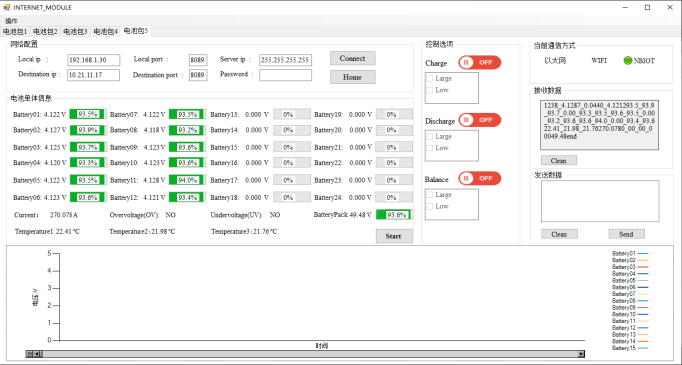Check the Low box under Charge

coord(430,90)
